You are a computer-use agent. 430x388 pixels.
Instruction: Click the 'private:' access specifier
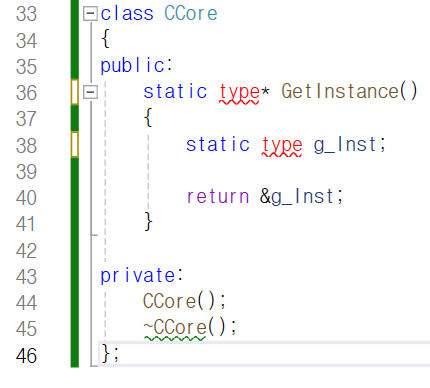coord(142,276)
